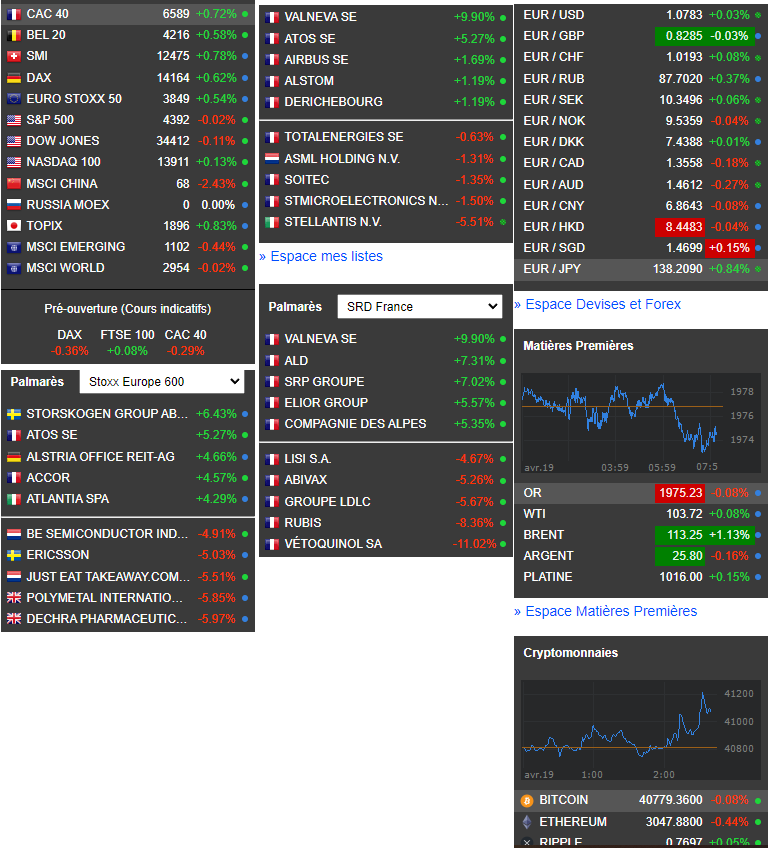Click the UK flag beside POLYMETAL INTERNATIO...
Screen dimensions: 772x852
14,598
